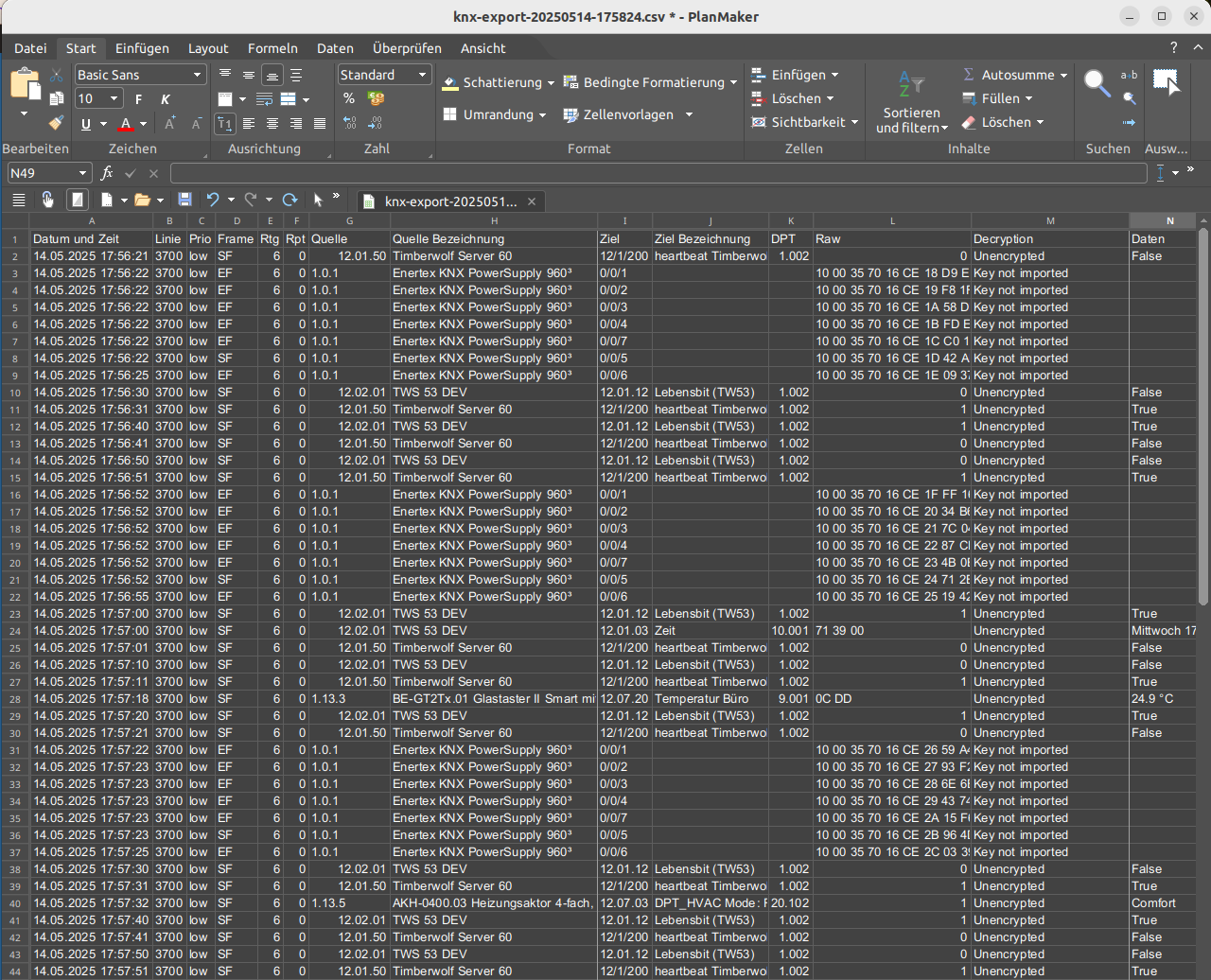Save document with floppy disk icon

pyautogui.click(x=184, y=200)
